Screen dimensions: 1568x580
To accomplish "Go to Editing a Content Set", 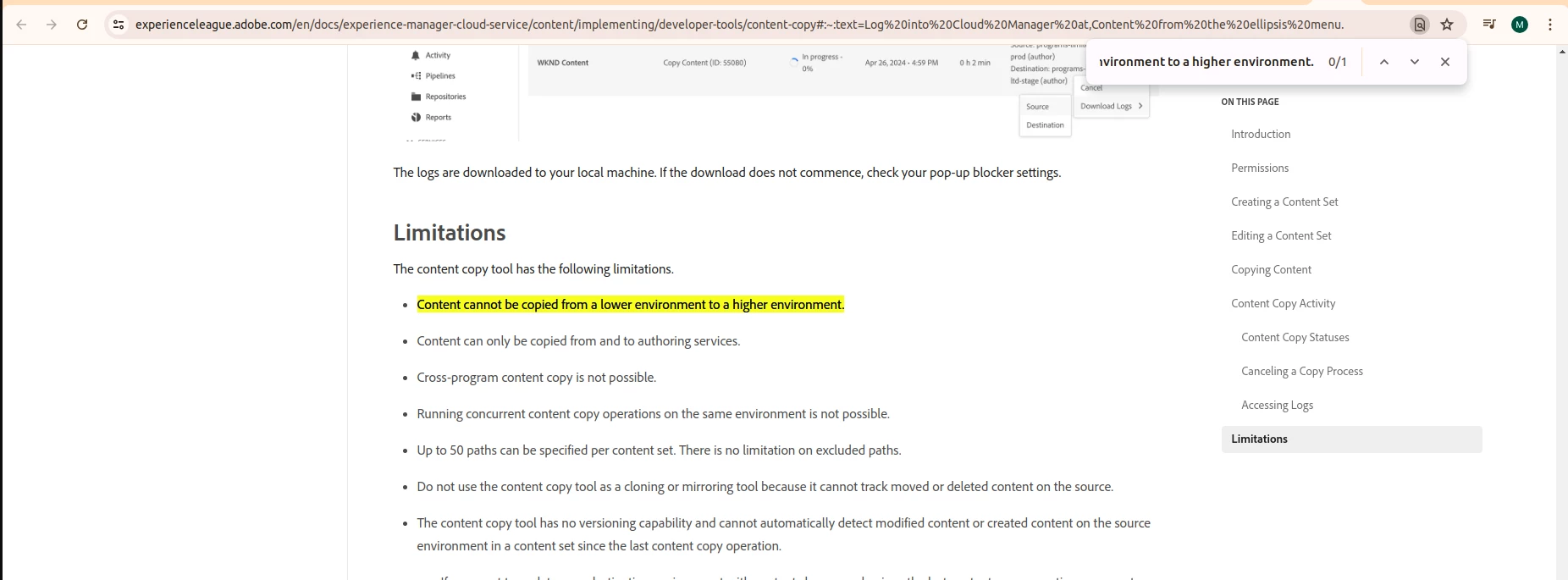I will click(1281, 235).
